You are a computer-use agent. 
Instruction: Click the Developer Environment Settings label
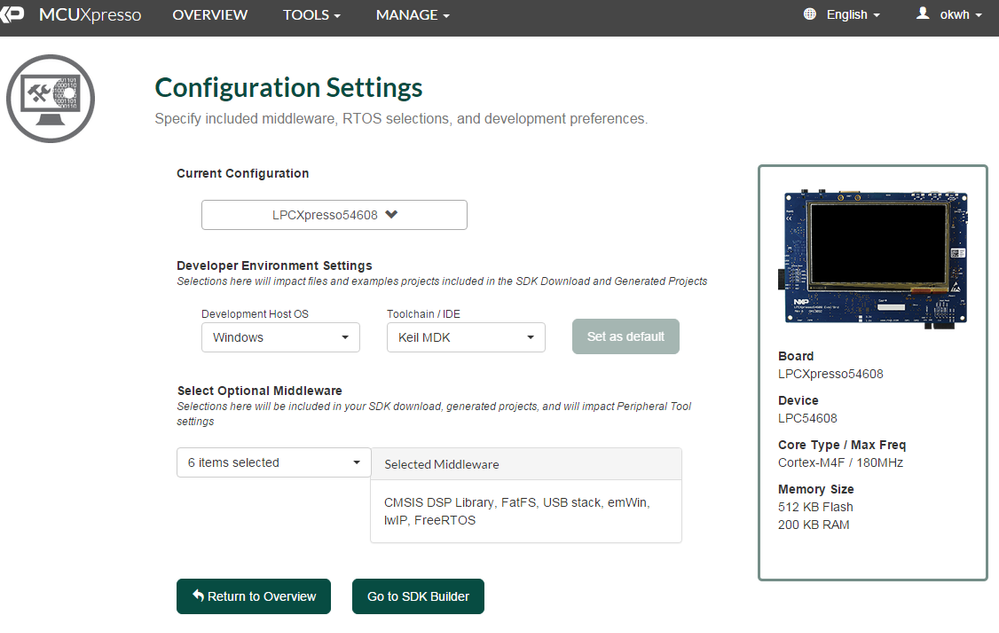click(x=275, y=266)
